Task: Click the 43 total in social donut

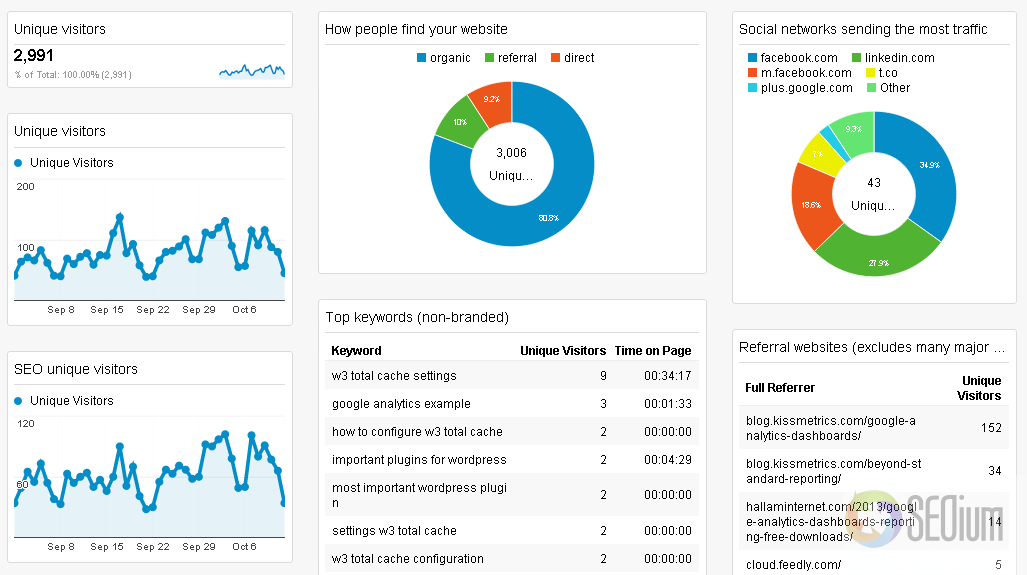Action: [874, 183]
